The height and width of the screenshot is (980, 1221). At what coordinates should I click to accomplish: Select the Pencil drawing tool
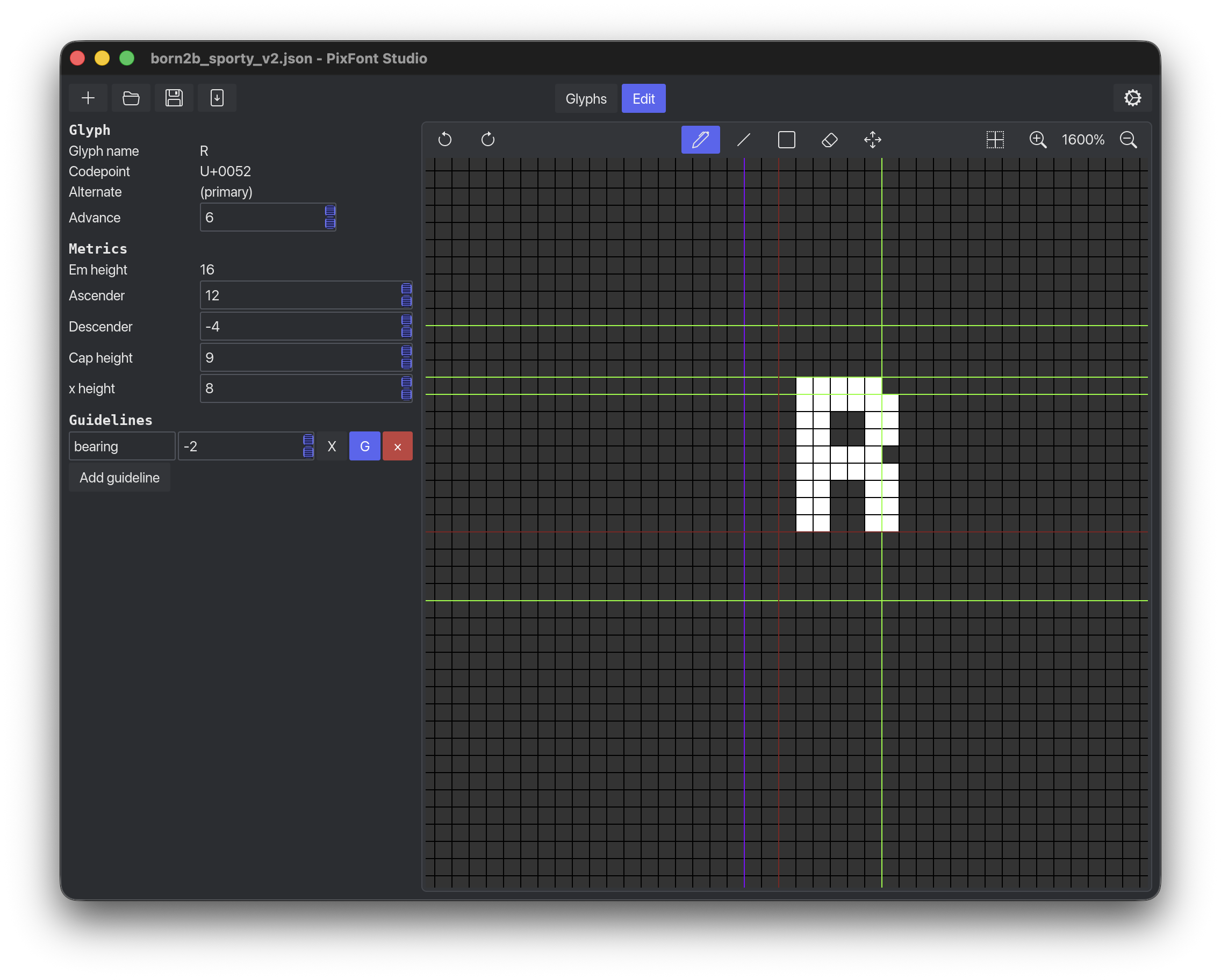pyautogui.click(x=701, y=139)
